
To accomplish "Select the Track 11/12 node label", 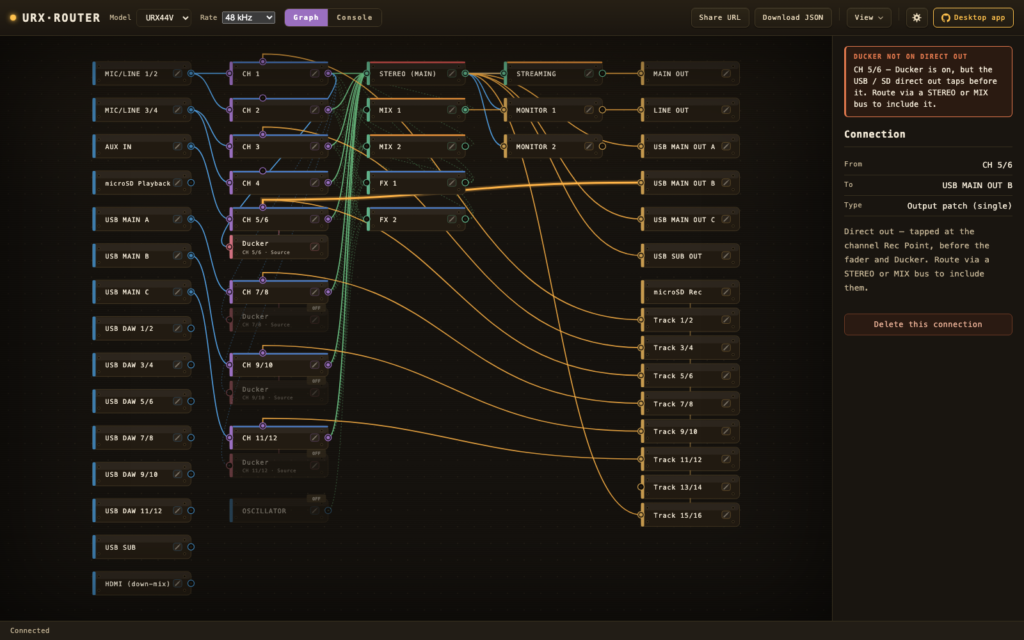I will (x=677, y=460).
